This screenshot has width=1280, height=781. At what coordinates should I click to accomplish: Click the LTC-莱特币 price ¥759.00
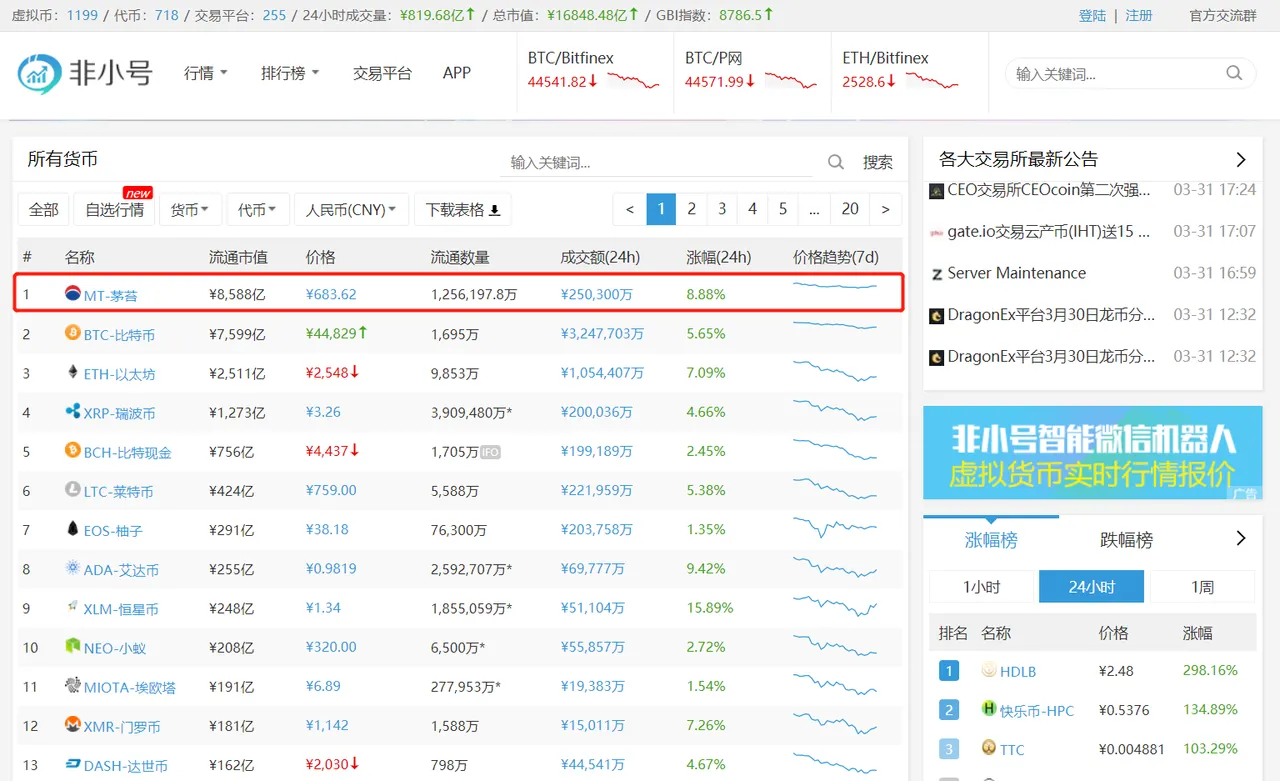tap(331, 490)
